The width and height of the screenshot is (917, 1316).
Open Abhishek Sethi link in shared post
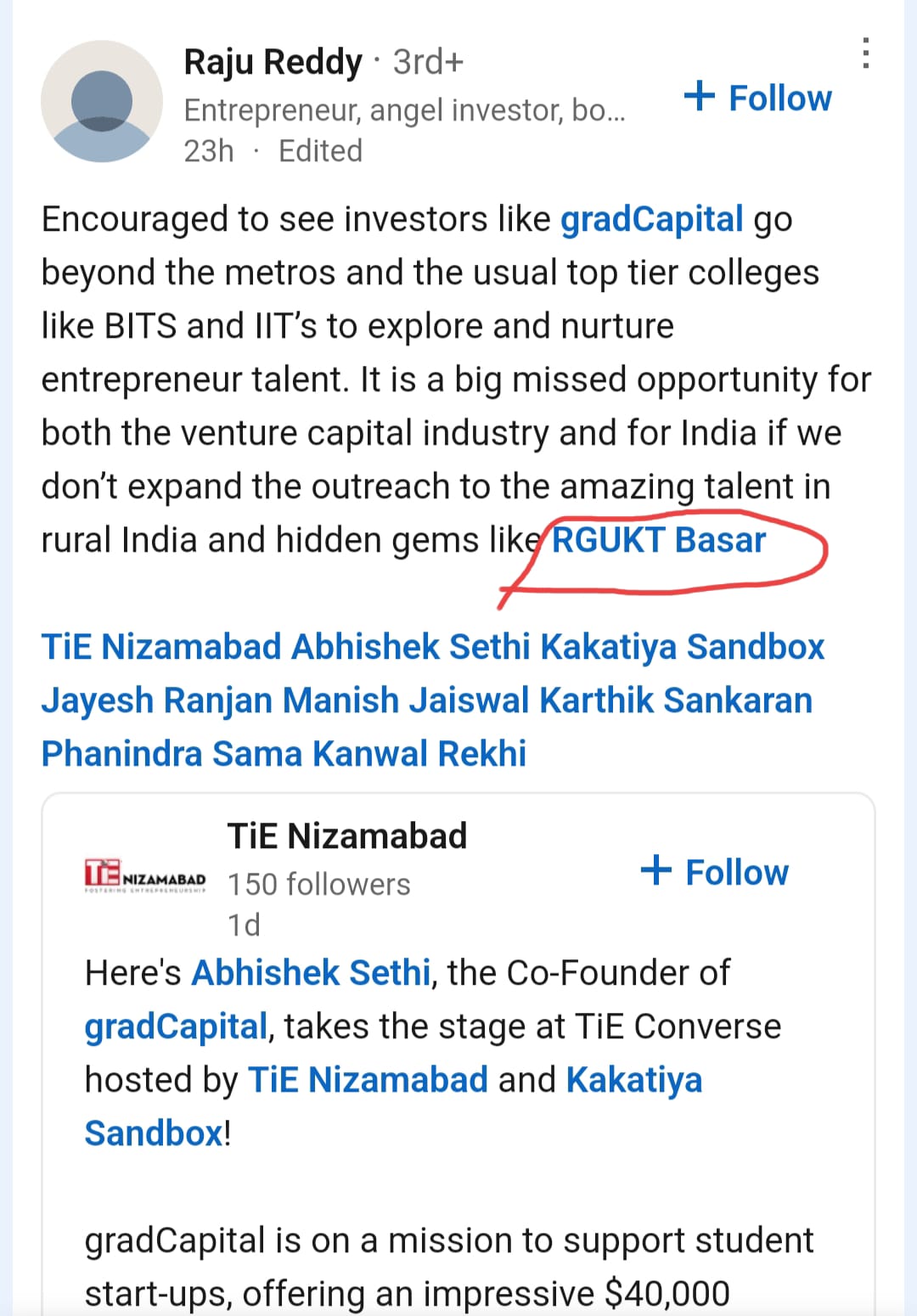pos(312,973)
